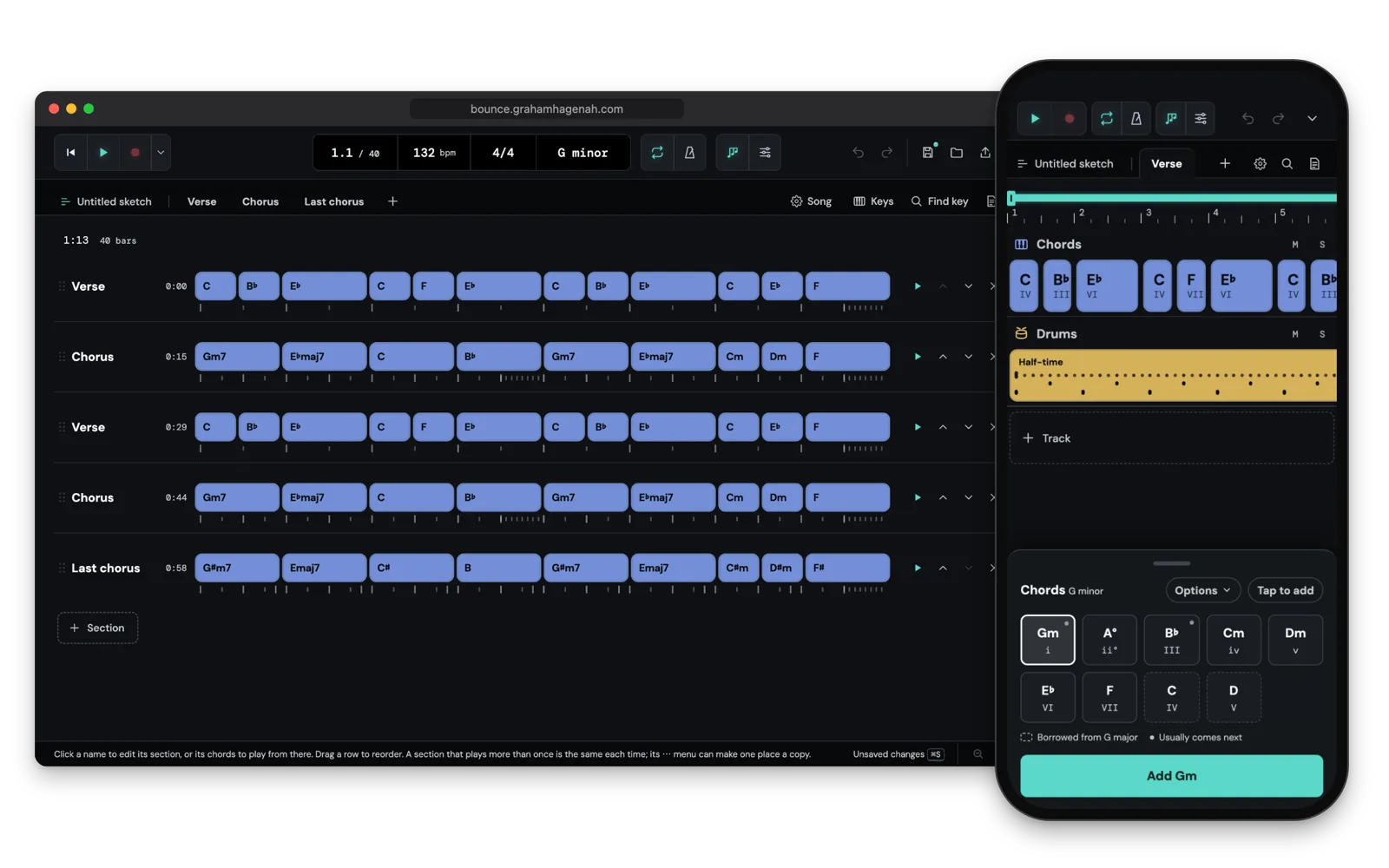
Task: Click the phone play button
Action: click(1035, 119)
